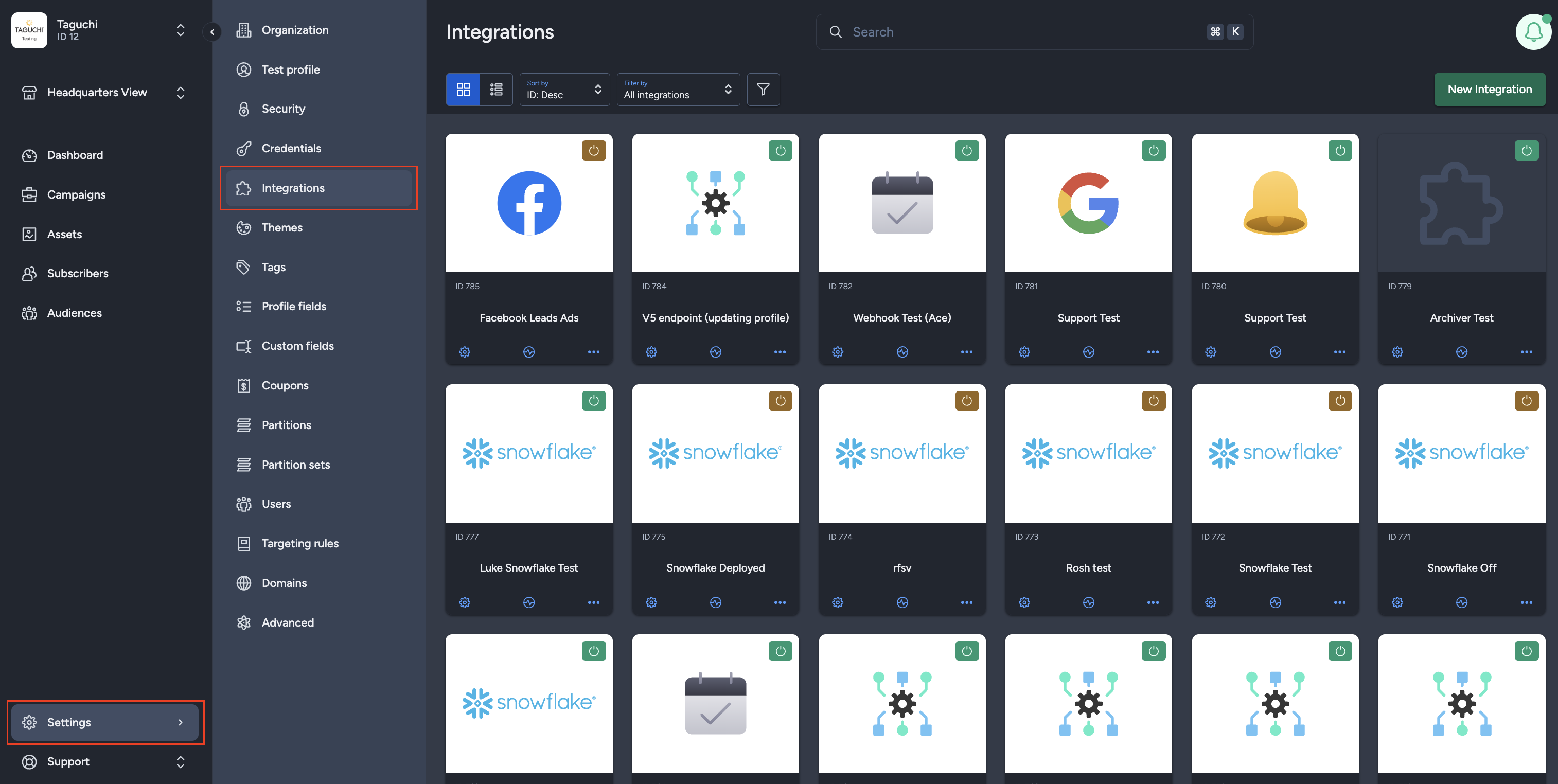Open the Campaigns section
Screen dimensions: 1558x784
(x=76, y=194)
